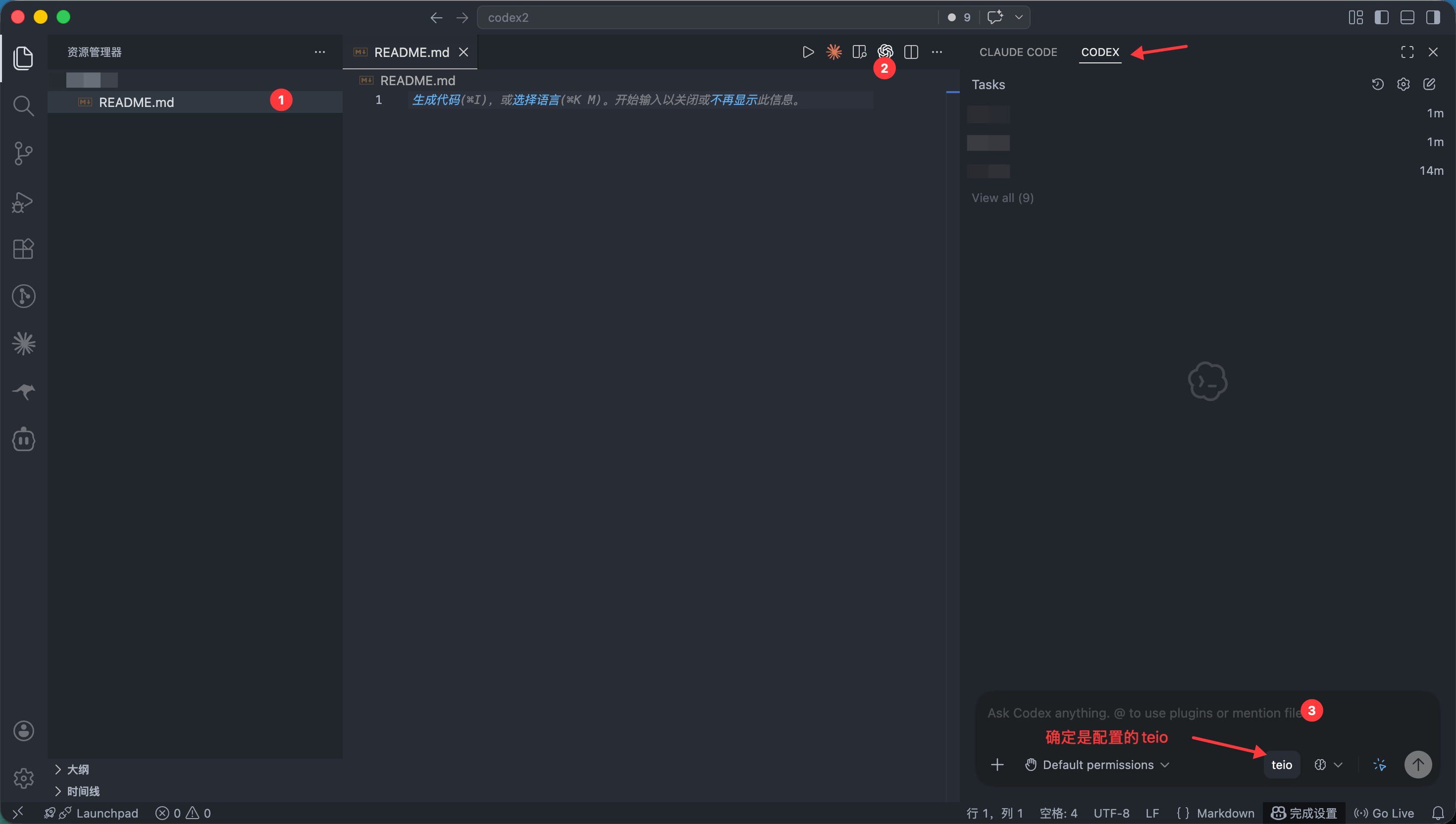
Task: Send the Codex message with the up-arrow button
Action: (1417, 765)
